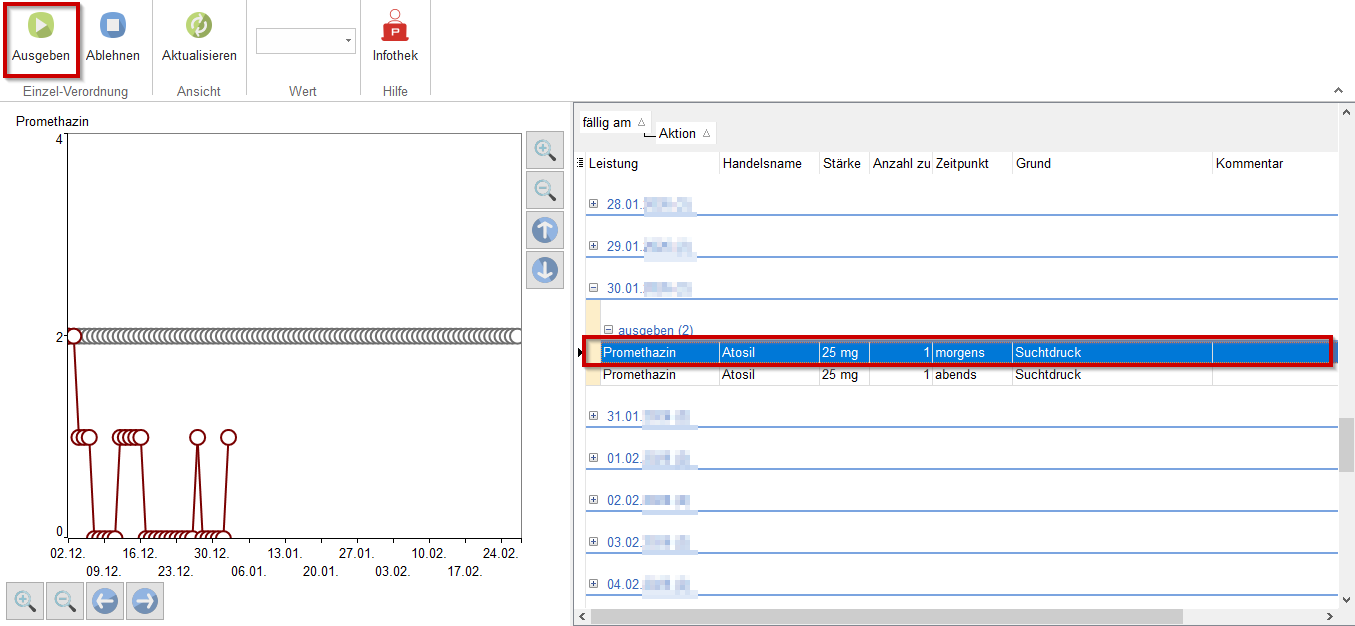Viewport: 1355px width, 626px height.
Task: Click the Ablehnen stop icon
Action: 113,26
